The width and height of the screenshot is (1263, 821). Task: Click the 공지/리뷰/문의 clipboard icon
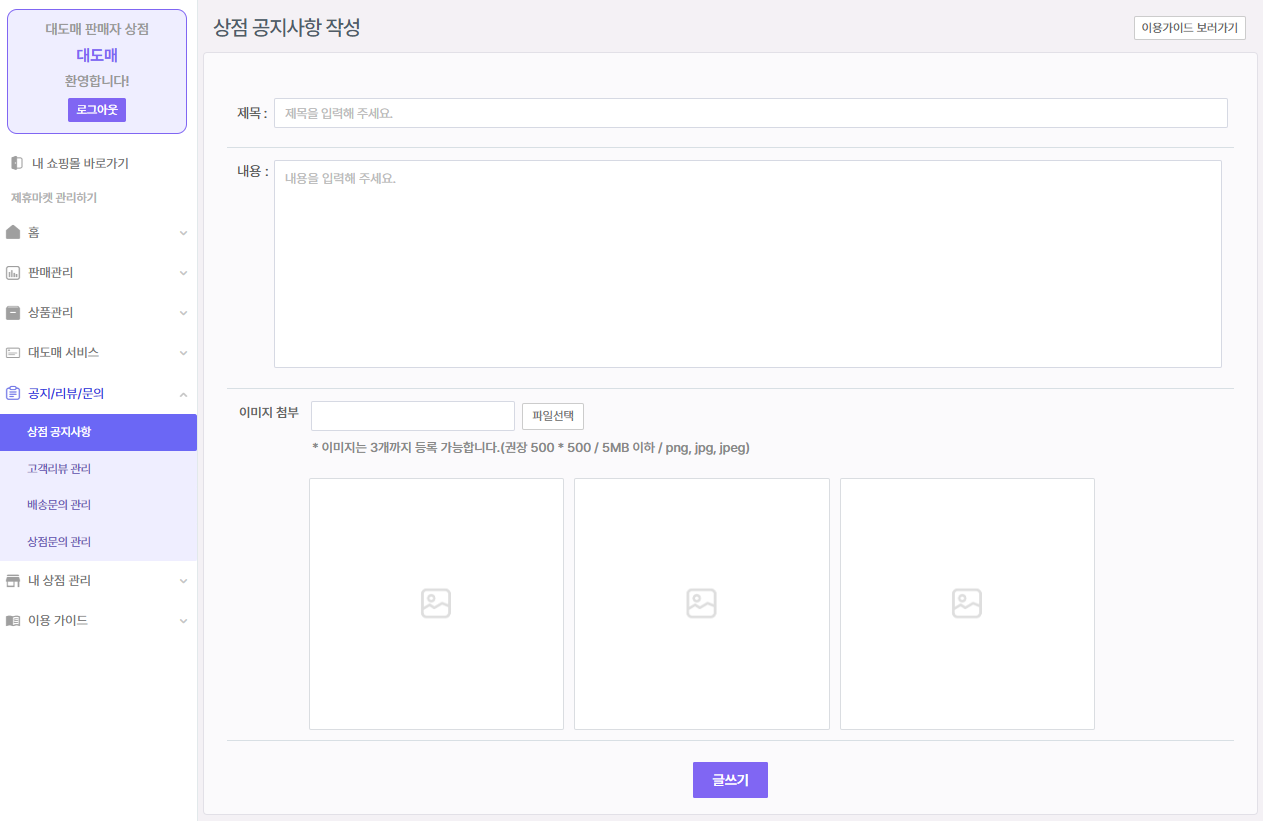tap(13, 394)
